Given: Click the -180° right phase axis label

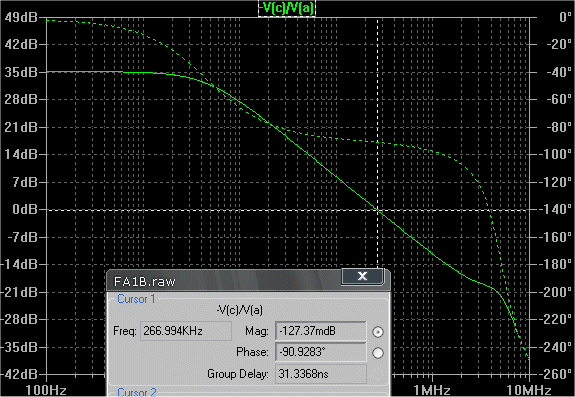Looking at the screenshot, I should click(556, 264).
